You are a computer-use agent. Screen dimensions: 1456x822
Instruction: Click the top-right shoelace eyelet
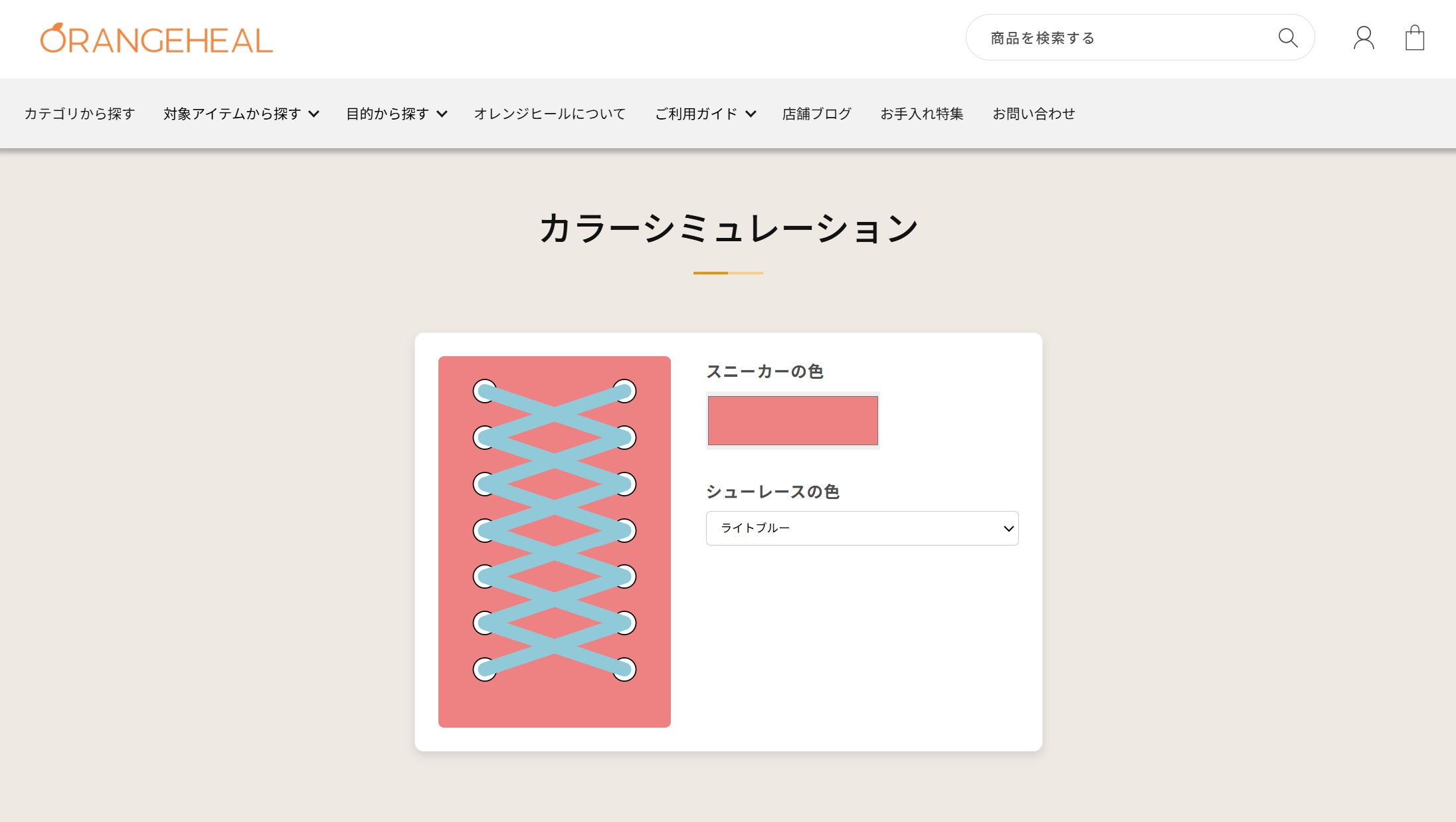625,391
